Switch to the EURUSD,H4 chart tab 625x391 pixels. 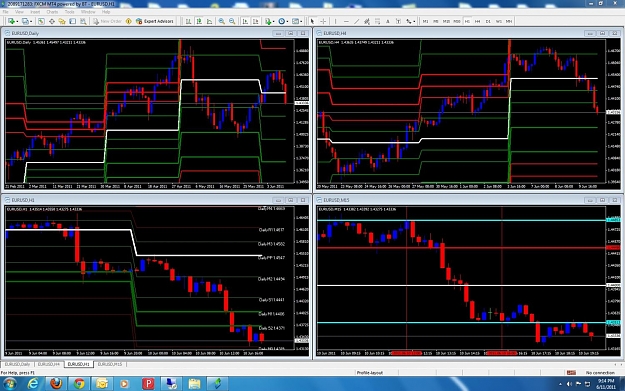(49, 364)
